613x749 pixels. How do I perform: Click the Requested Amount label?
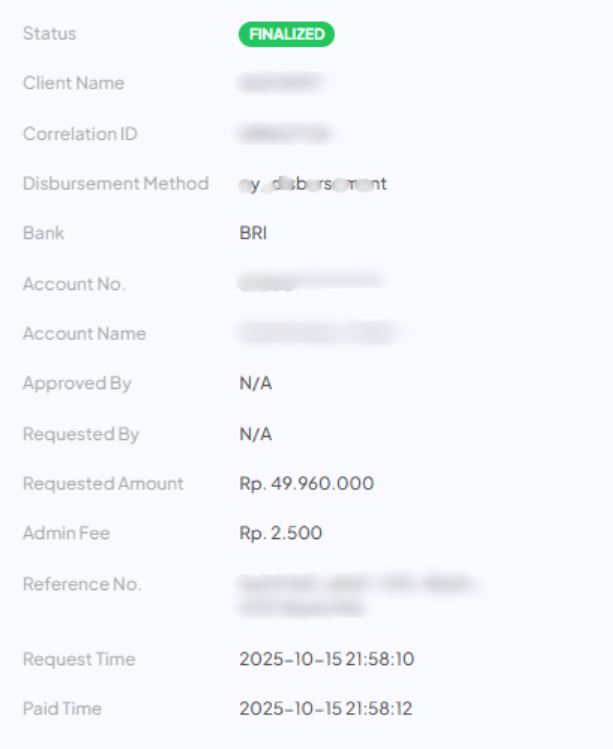coord(103,484)
